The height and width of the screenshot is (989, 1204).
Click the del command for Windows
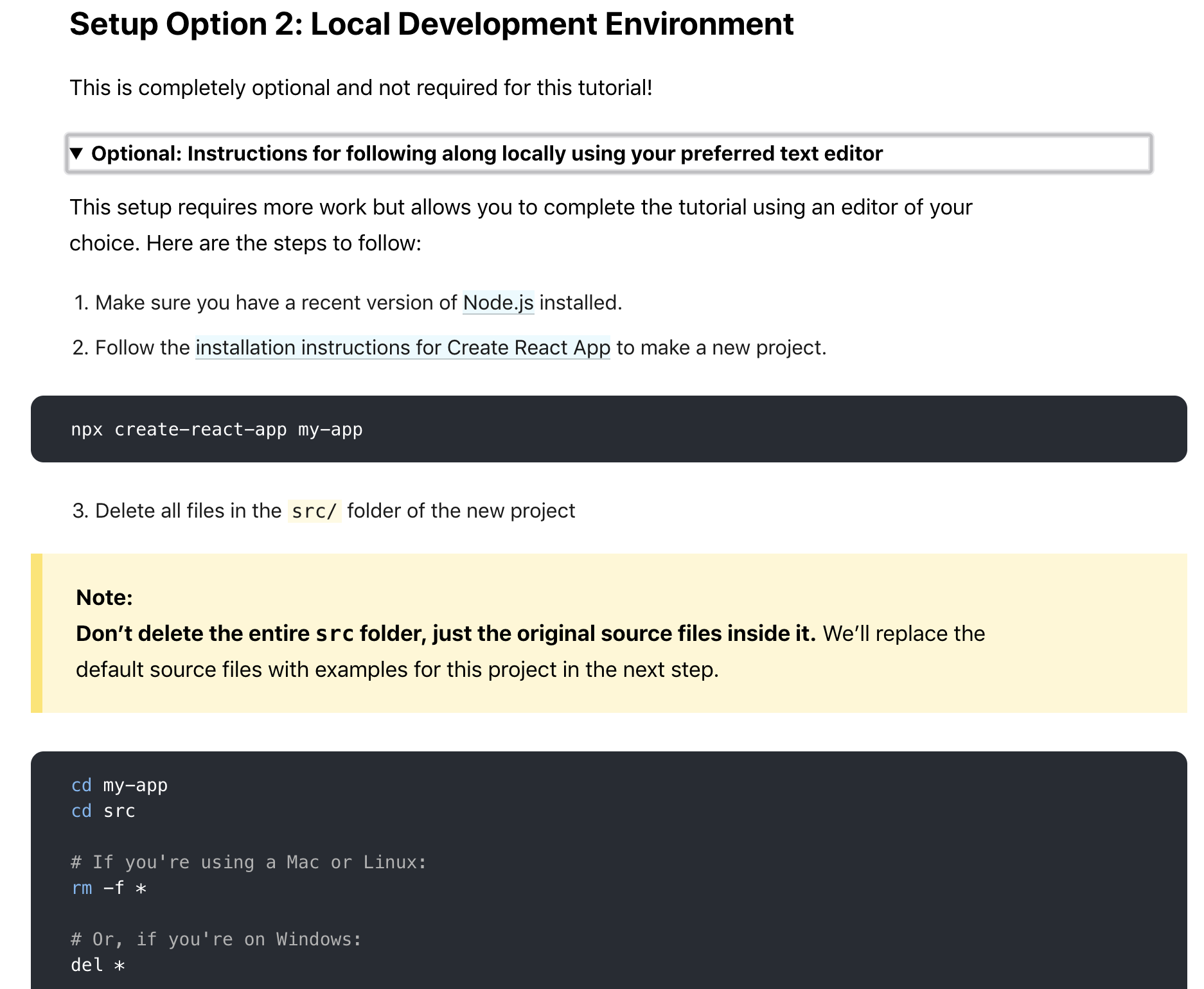click(95, 965)
